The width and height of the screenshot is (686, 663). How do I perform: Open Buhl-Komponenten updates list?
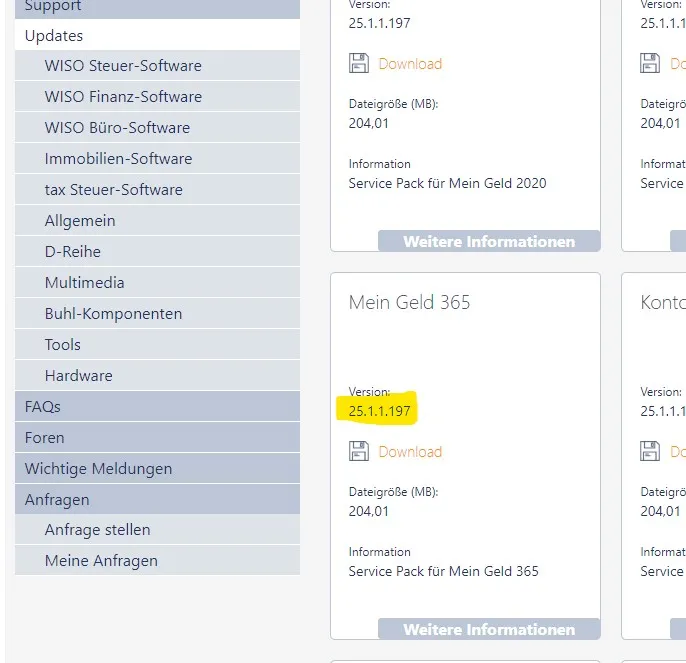click(113, 314)
